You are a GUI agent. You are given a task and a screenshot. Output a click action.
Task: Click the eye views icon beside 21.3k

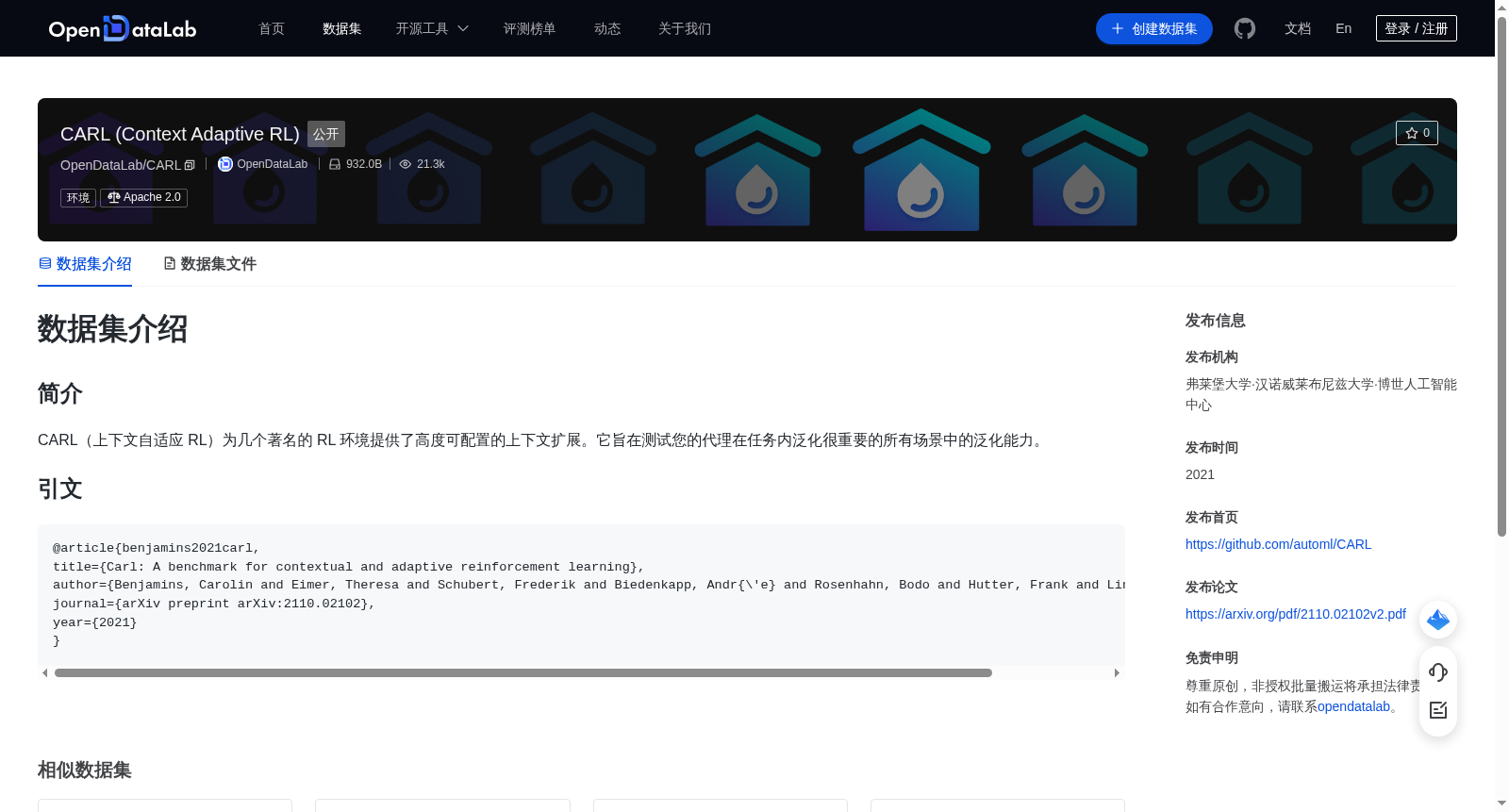coord(406,164)
